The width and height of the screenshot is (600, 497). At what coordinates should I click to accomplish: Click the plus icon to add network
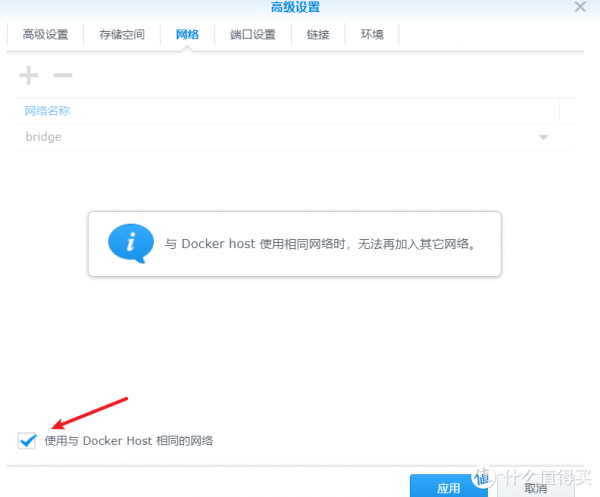(x=29, y=75)
